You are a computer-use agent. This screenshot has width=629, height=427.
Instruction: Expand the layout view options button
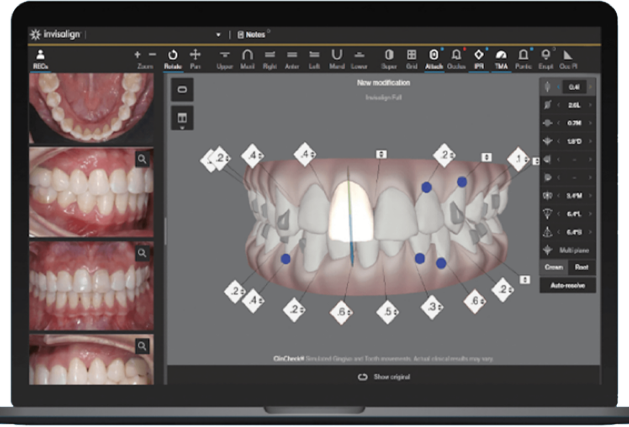(182, 118)
